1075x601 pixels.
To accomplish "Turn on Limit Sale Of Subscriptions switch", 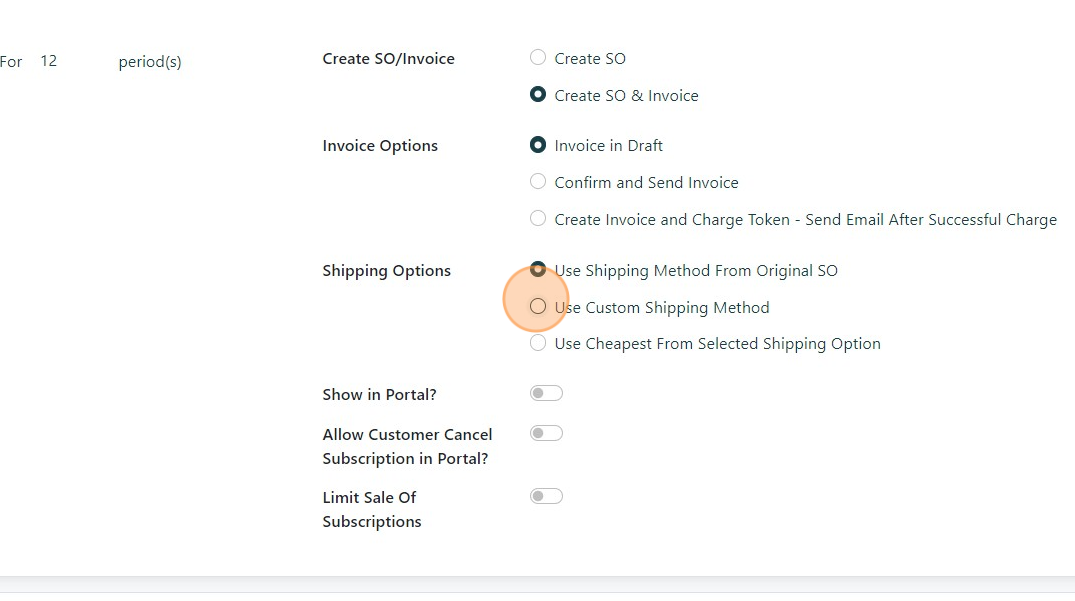I will 546,497.
